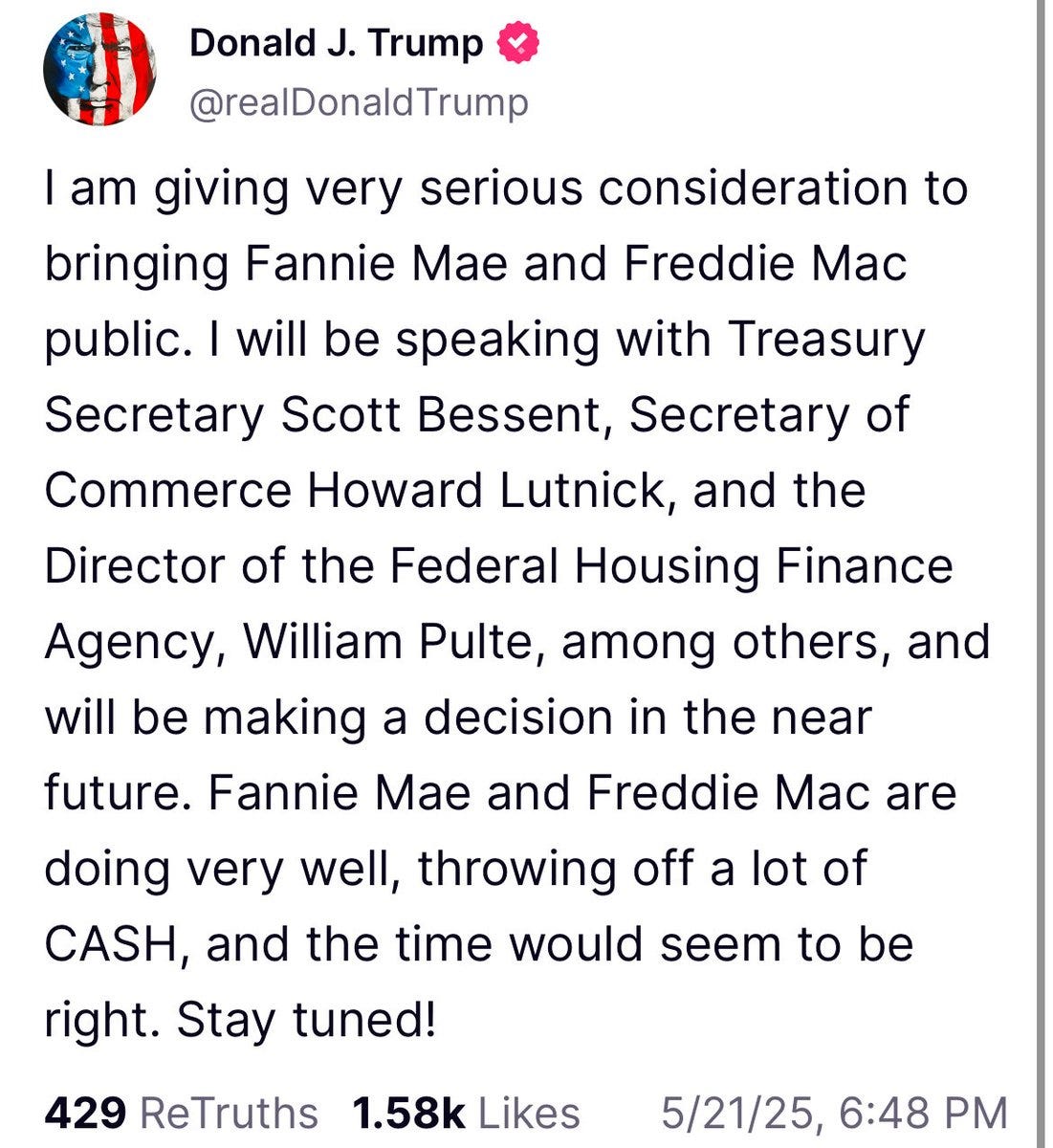The image size is (1053, 1148).
Task: Open Donald J. Trump's profile picture
Action: [100, 68]
